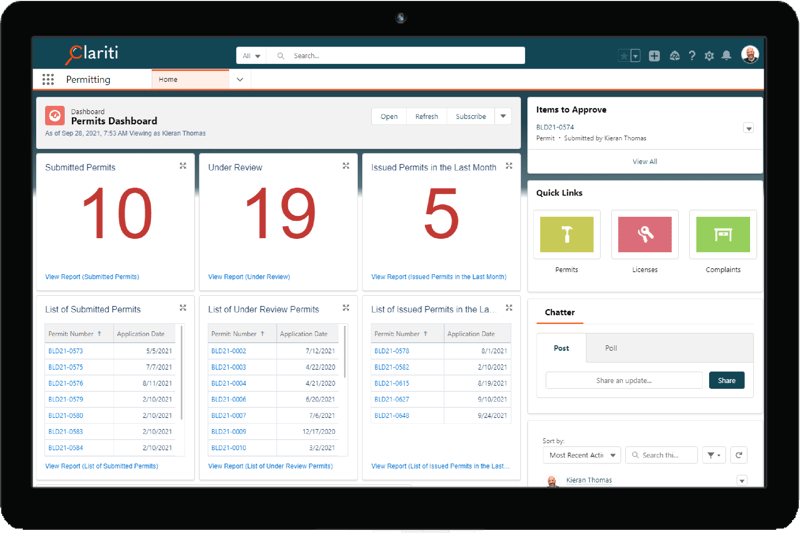The width and height of the screenshot is (800, 533).
Task: Open the favorites list dropdown arrow
Action: [x=635, y=56]
